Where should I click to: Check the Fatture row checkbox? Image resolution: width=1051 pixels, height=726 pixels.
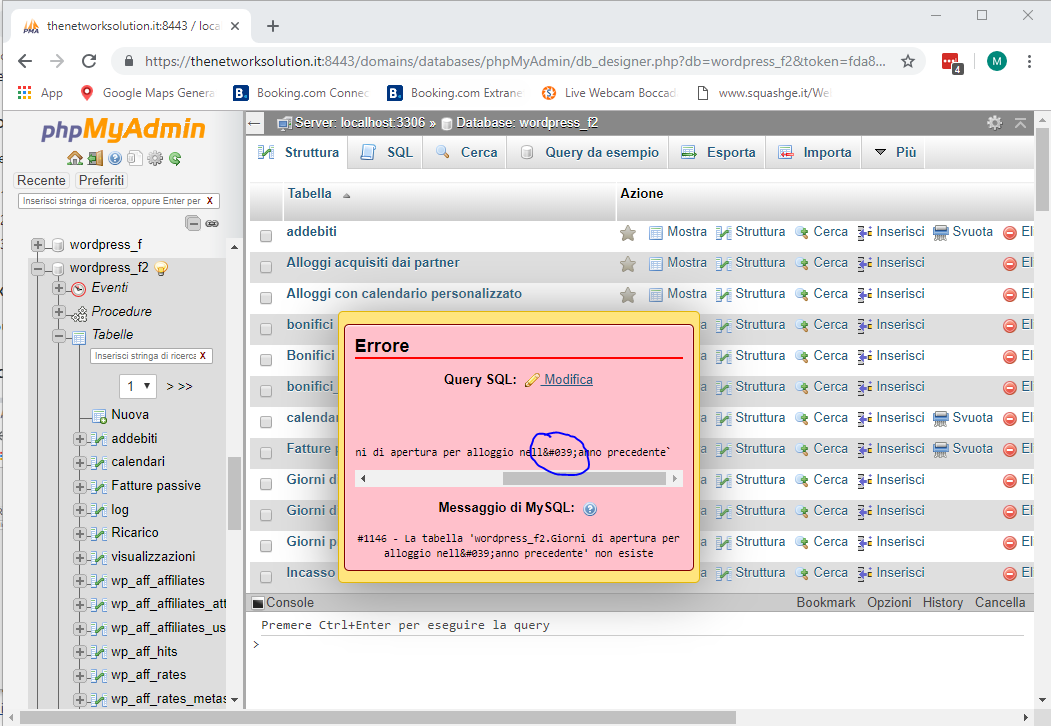[x=266, y=452]
